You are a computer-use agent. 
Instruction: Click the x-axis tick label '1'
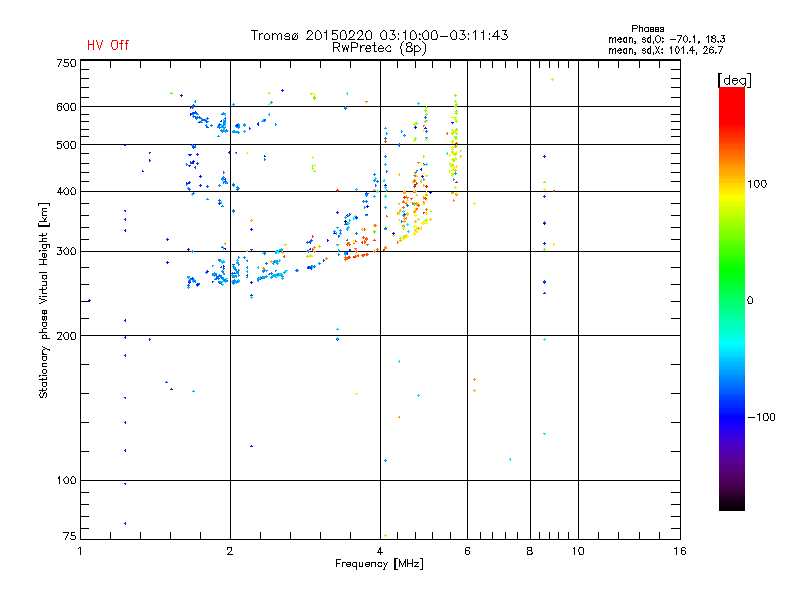pyautogui.click(x=80, y=551)
